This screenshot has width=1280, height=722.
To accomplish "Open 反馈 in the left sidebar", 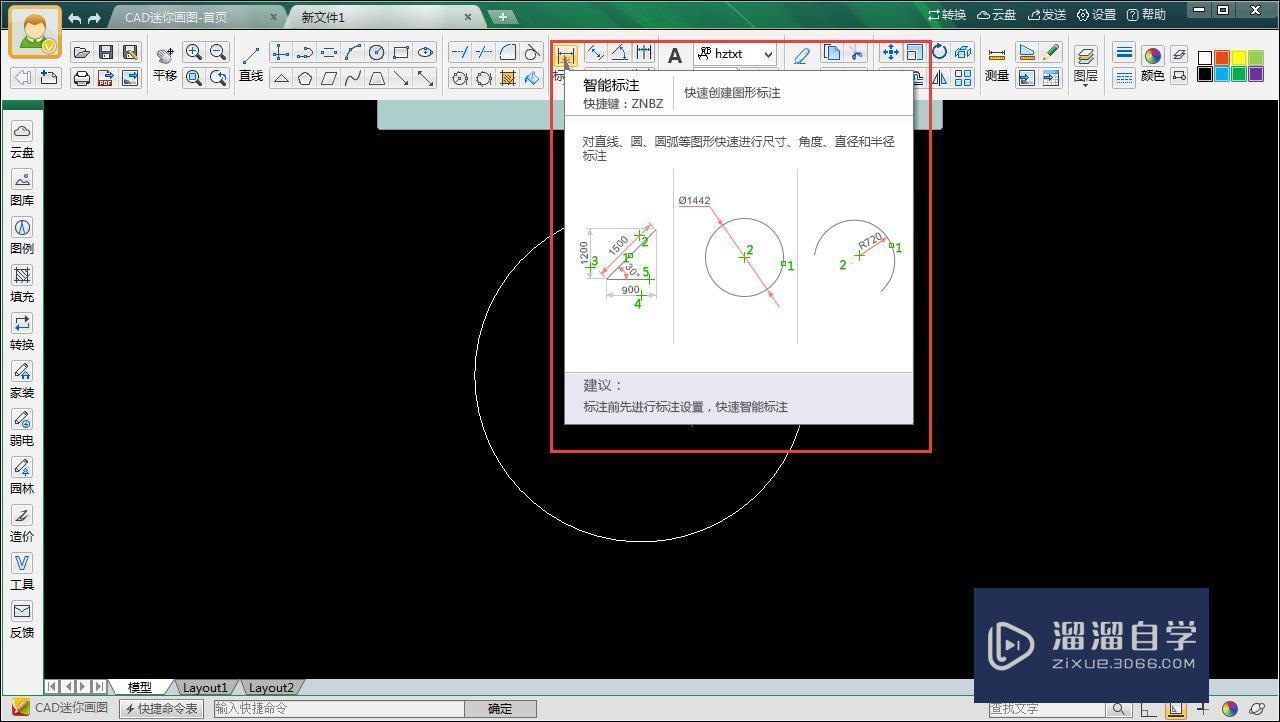I will 22,620.
